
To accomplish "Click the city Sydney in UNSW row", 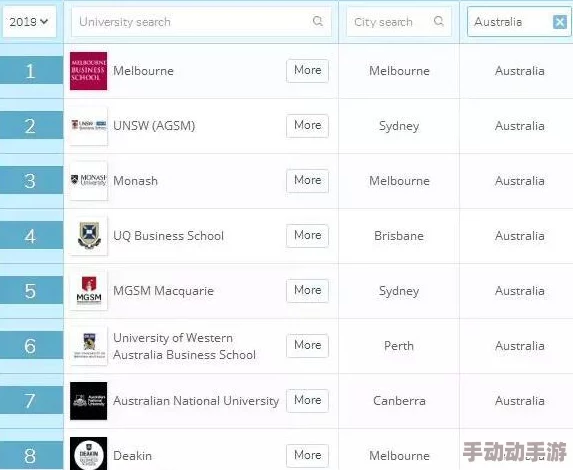I will click(x=399, y=126).
